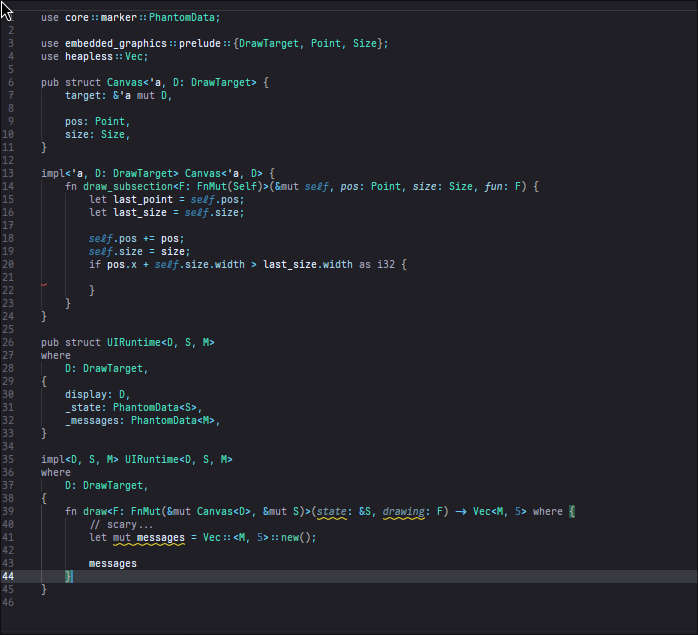Click line number 44 in the gutter
This screenshot has height=635, width=698.
(x=8, y=576)
